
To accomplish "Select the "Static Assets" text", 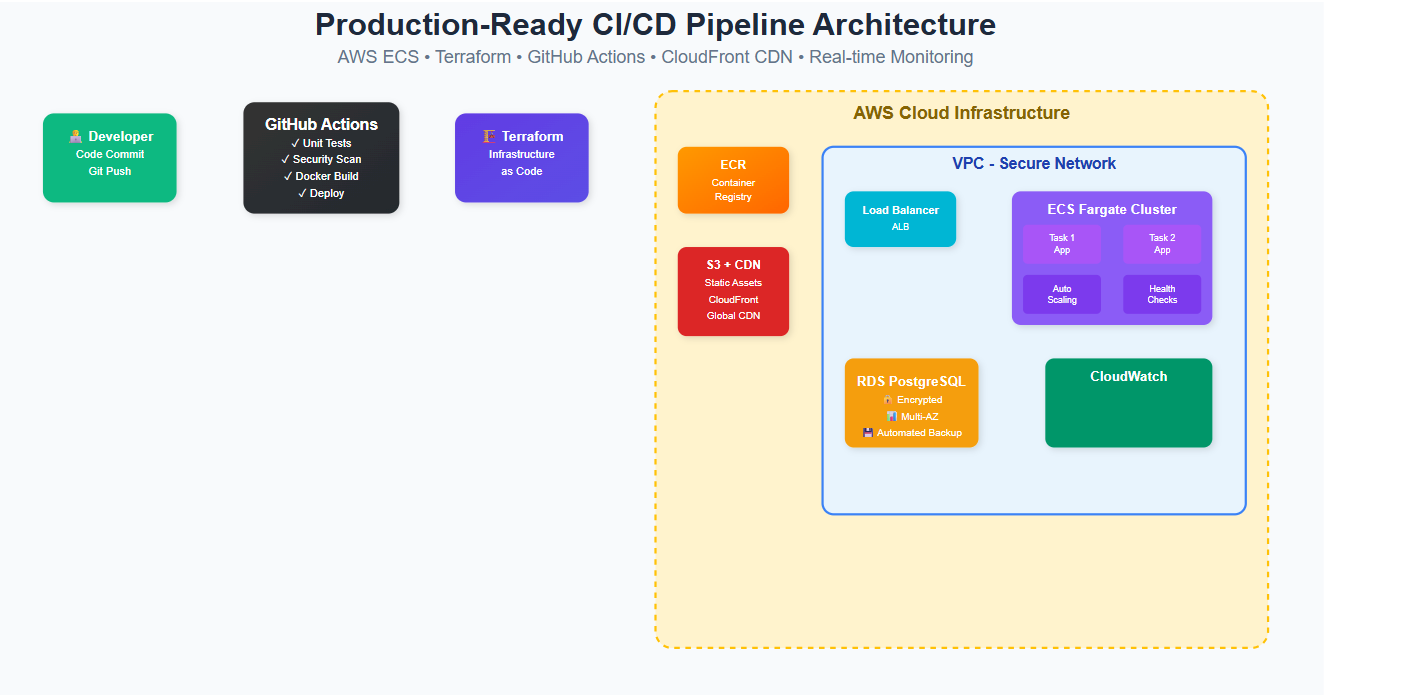I will coord(733,283).
